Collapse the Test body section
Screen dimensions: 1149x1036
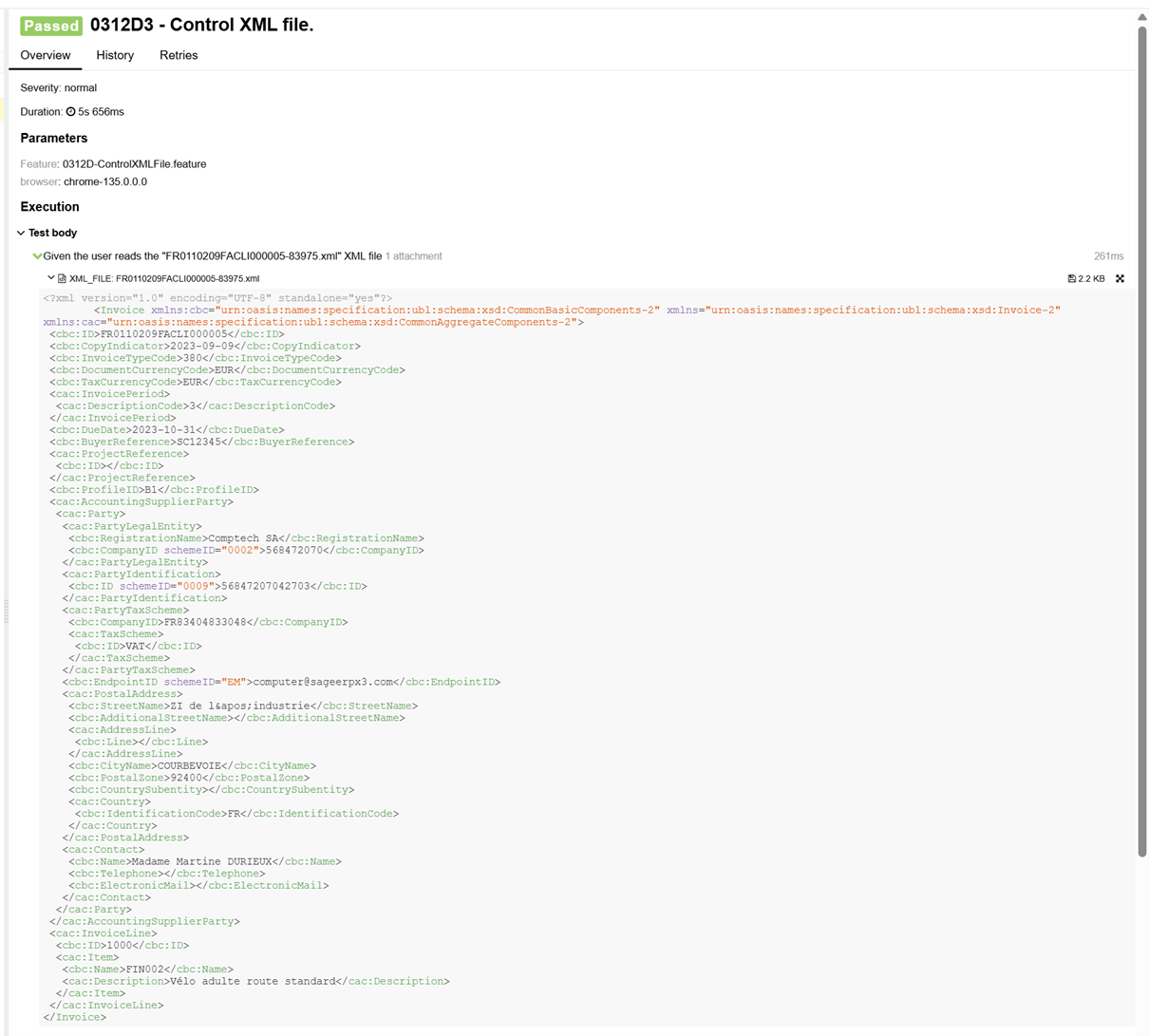tap(21, 233)
